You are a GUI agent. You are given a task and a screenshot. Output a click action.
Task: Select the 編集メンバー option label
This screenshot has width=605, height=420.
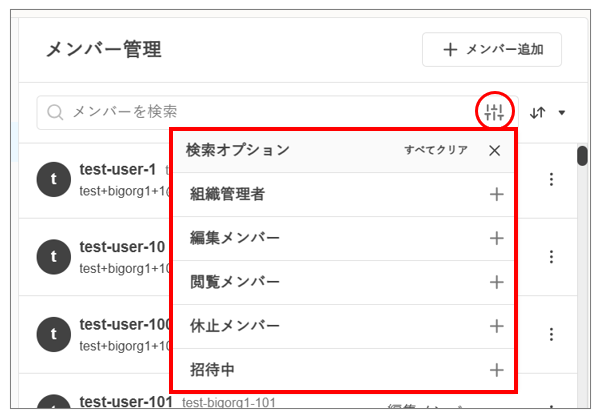pos(235,238)
